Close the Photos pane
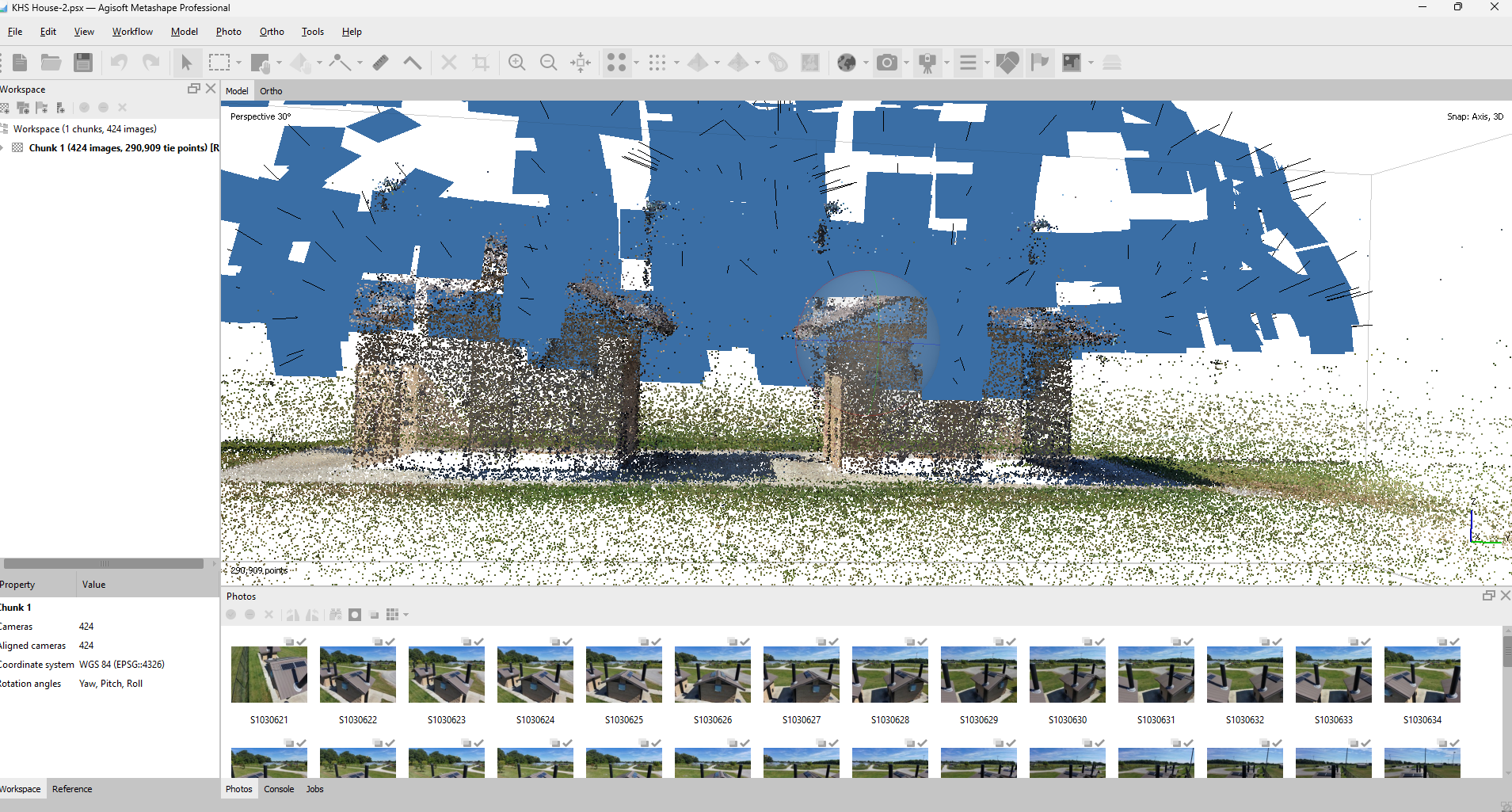The width and height of the screenshot is (1512, 812). [x=1505, y=595]
